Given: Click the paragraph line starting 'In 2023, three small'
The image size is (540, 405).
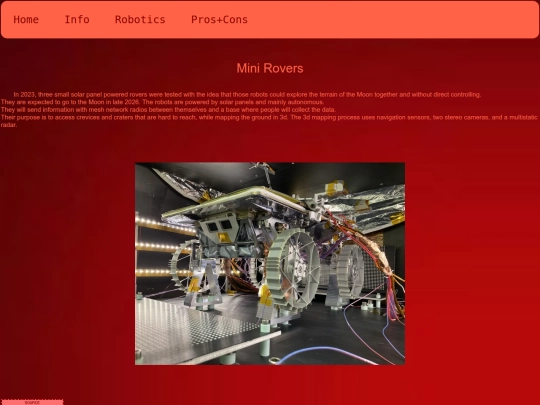Looking at the screenshot, I should click(247, 95).
